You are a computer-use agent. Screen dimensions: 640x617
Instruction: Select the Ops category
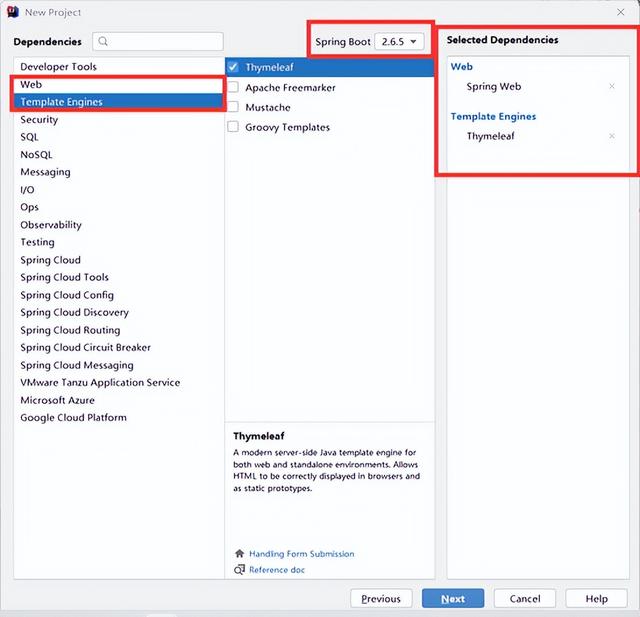click(x=118, y=207)
